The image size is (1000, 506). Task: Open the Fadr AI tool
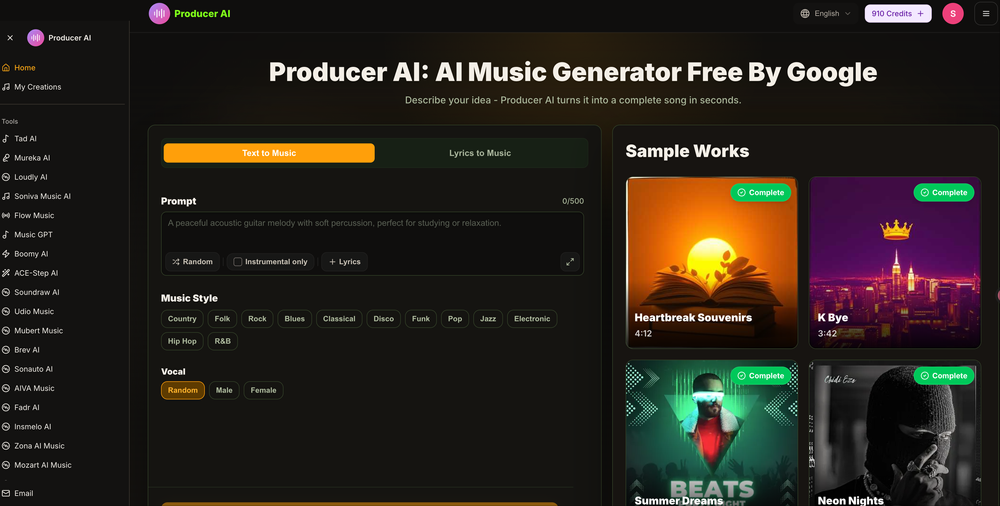pos(26,407)
